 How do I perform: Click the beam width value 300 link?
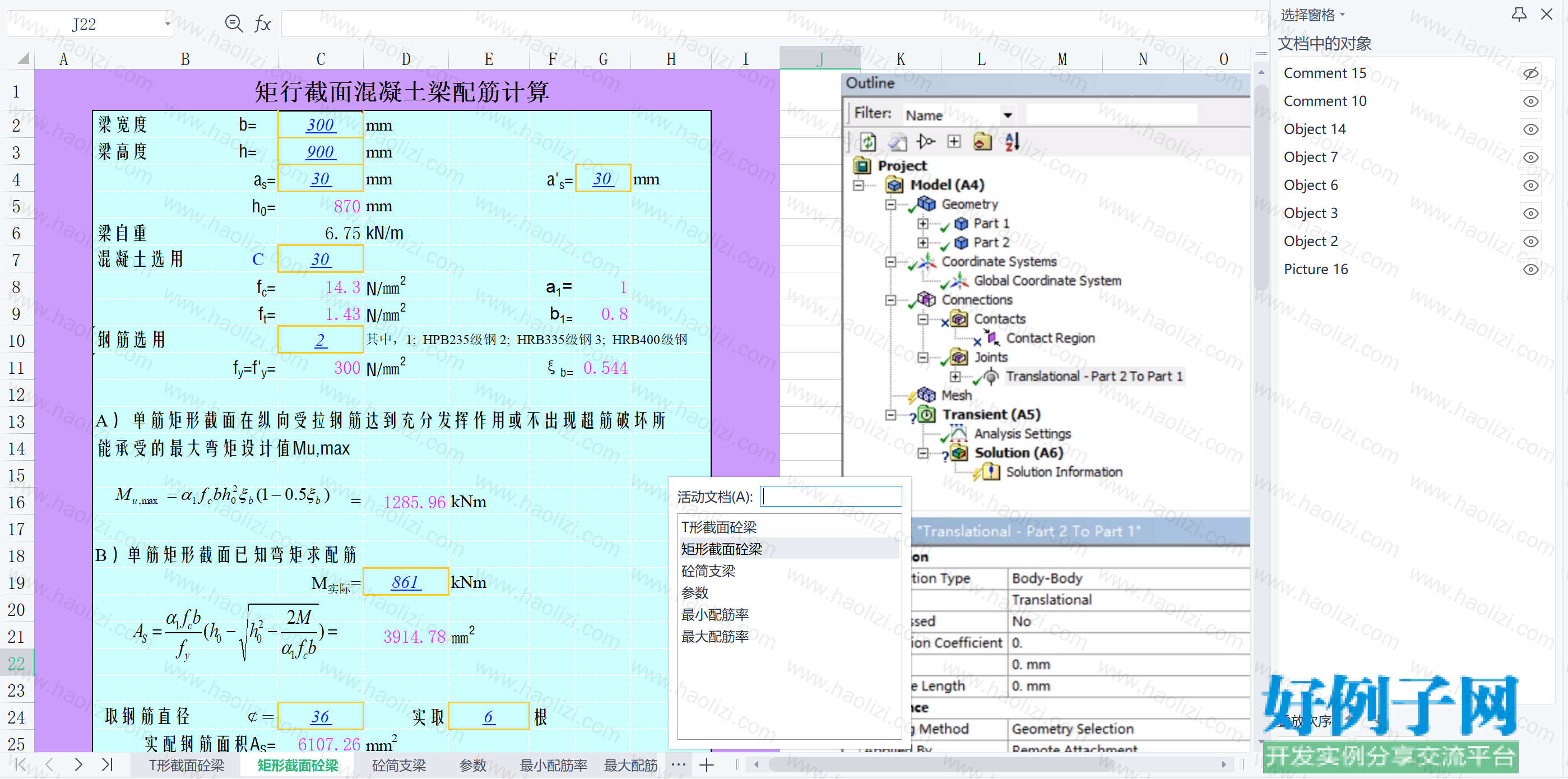tap(320, 125)
